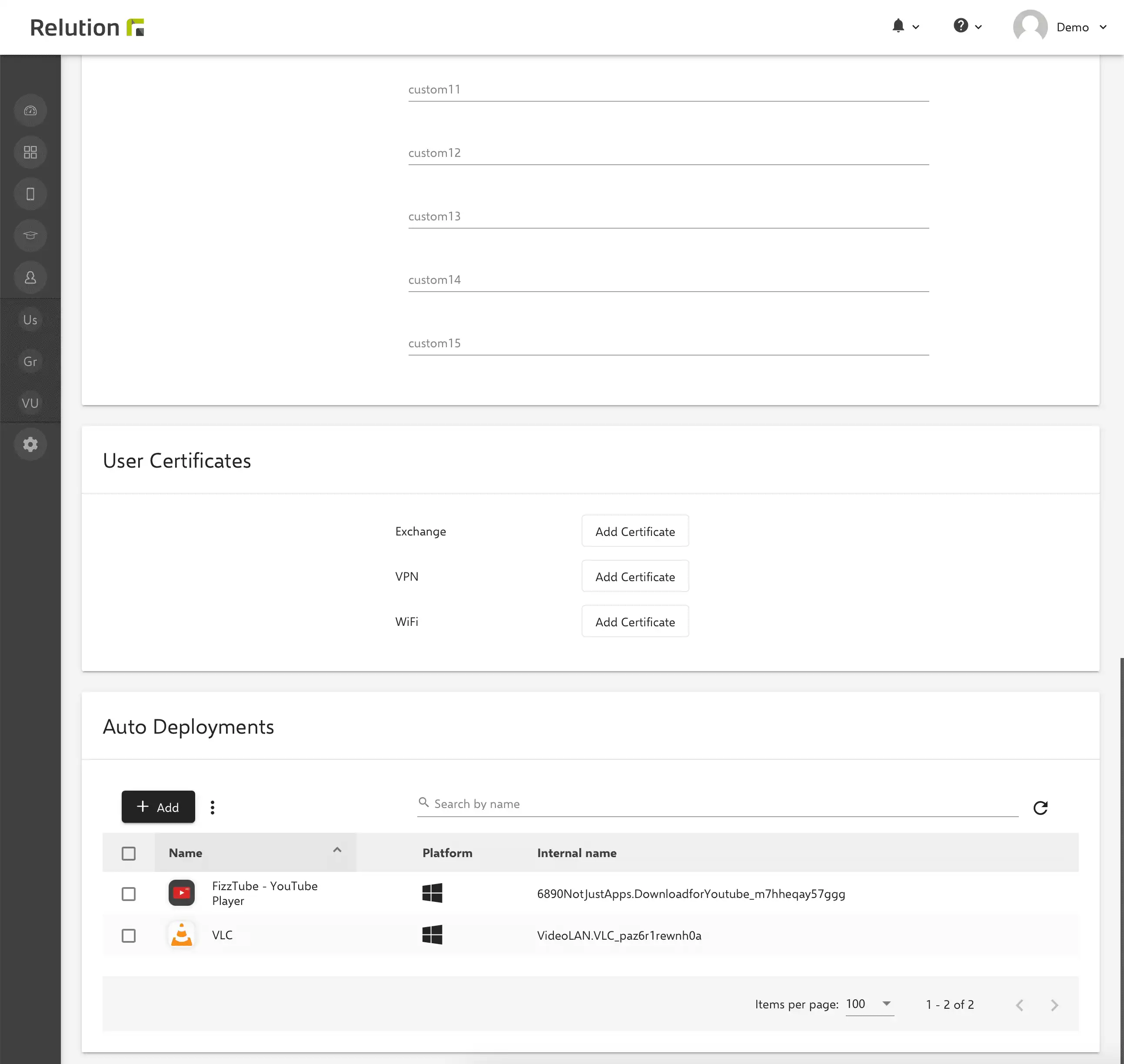Open the notifications bell menu
Viewport: 1124px width, 1064px height.
coord(905,26)
